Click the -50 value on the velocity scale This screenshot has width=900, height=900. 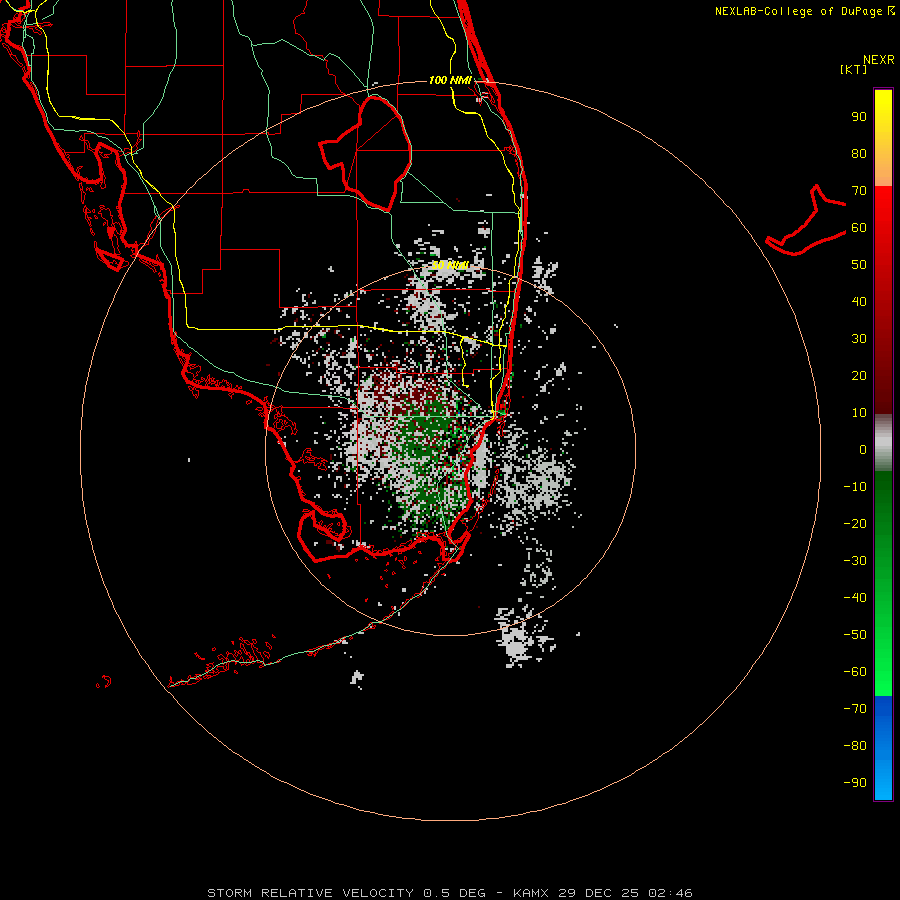pos(855,635)
